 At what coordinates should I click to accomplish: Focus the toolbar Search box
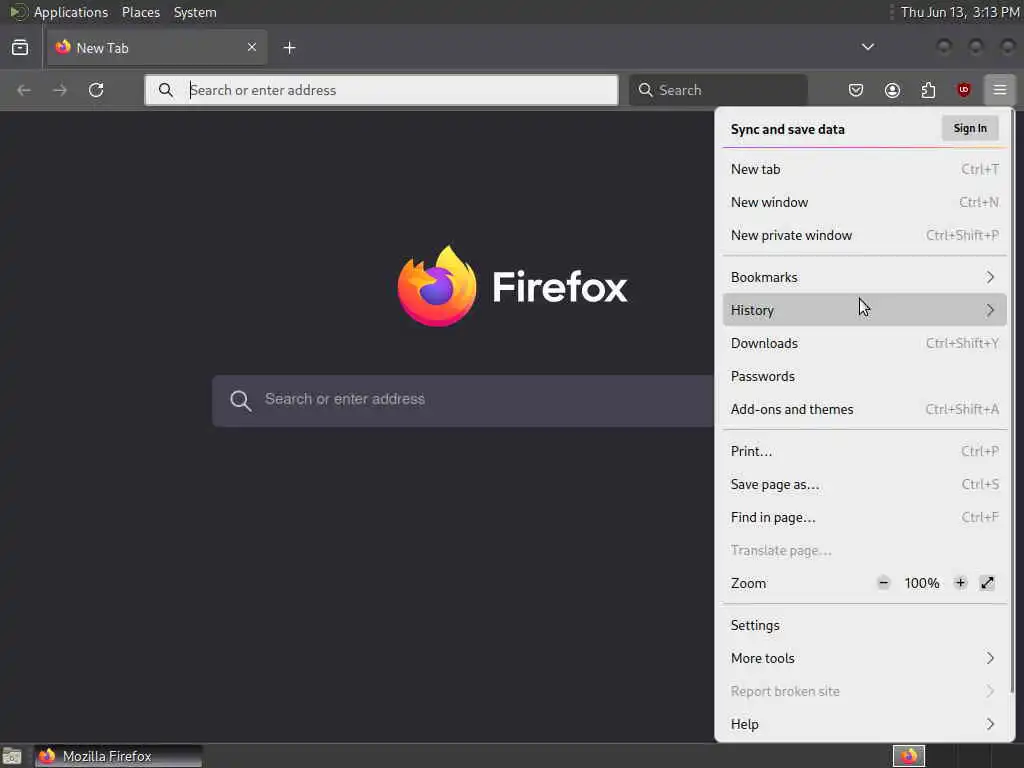718,90
